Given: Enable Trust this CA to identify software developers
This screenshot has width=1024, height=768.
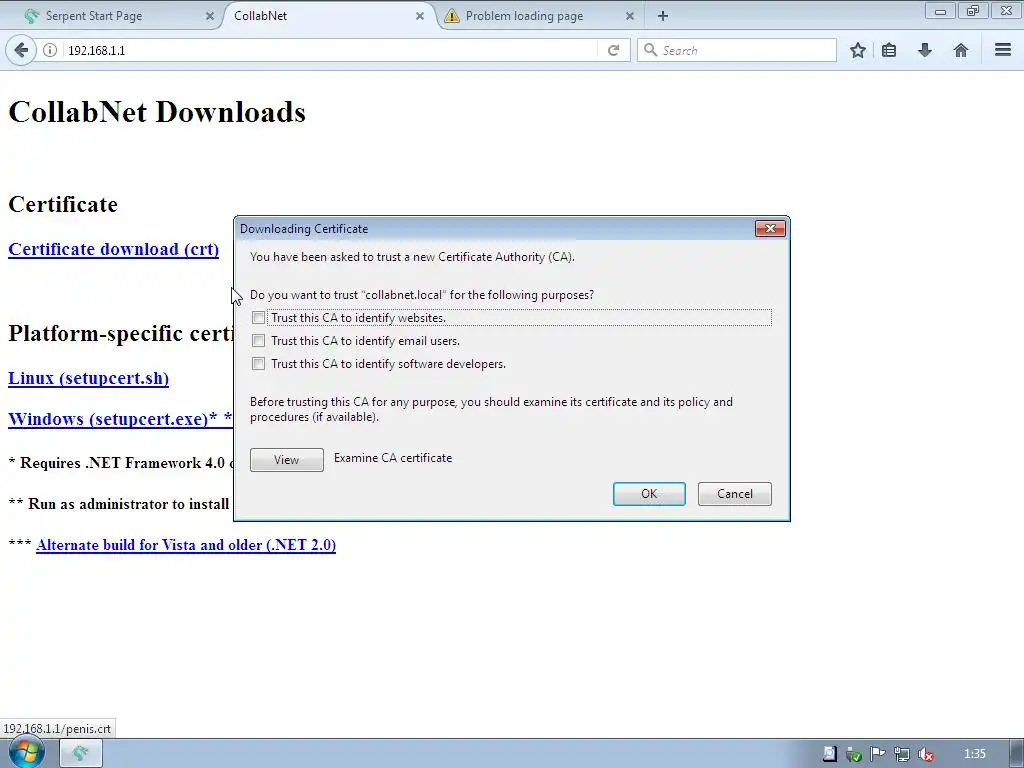Looking at the screenshot, I should tap(259, 364).
